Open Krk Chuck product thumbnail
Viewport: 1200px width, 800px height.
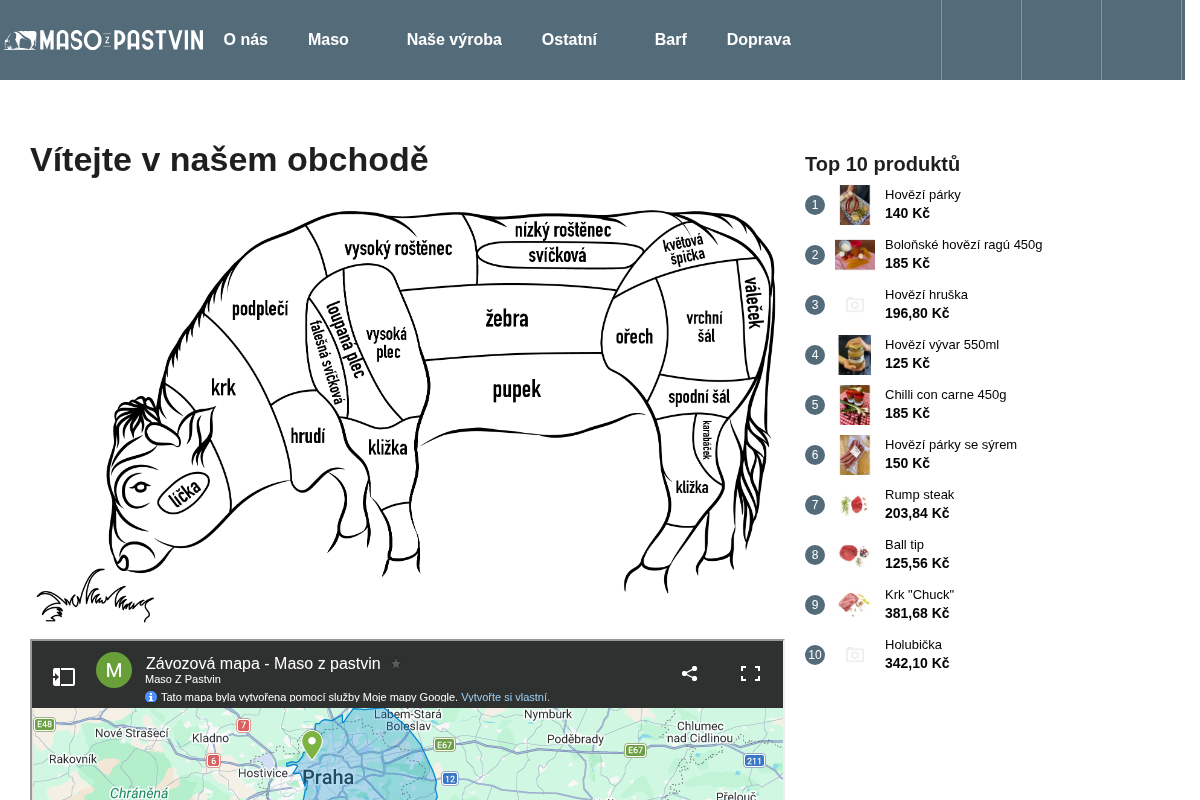855,605
